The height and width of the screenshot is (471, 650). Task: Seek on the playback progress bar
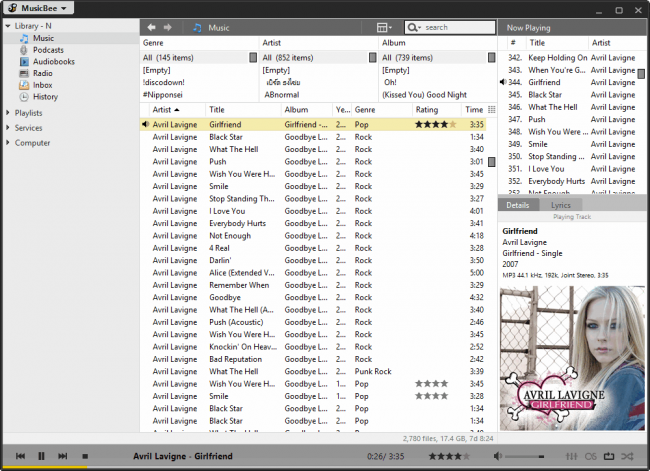(325, 468)
